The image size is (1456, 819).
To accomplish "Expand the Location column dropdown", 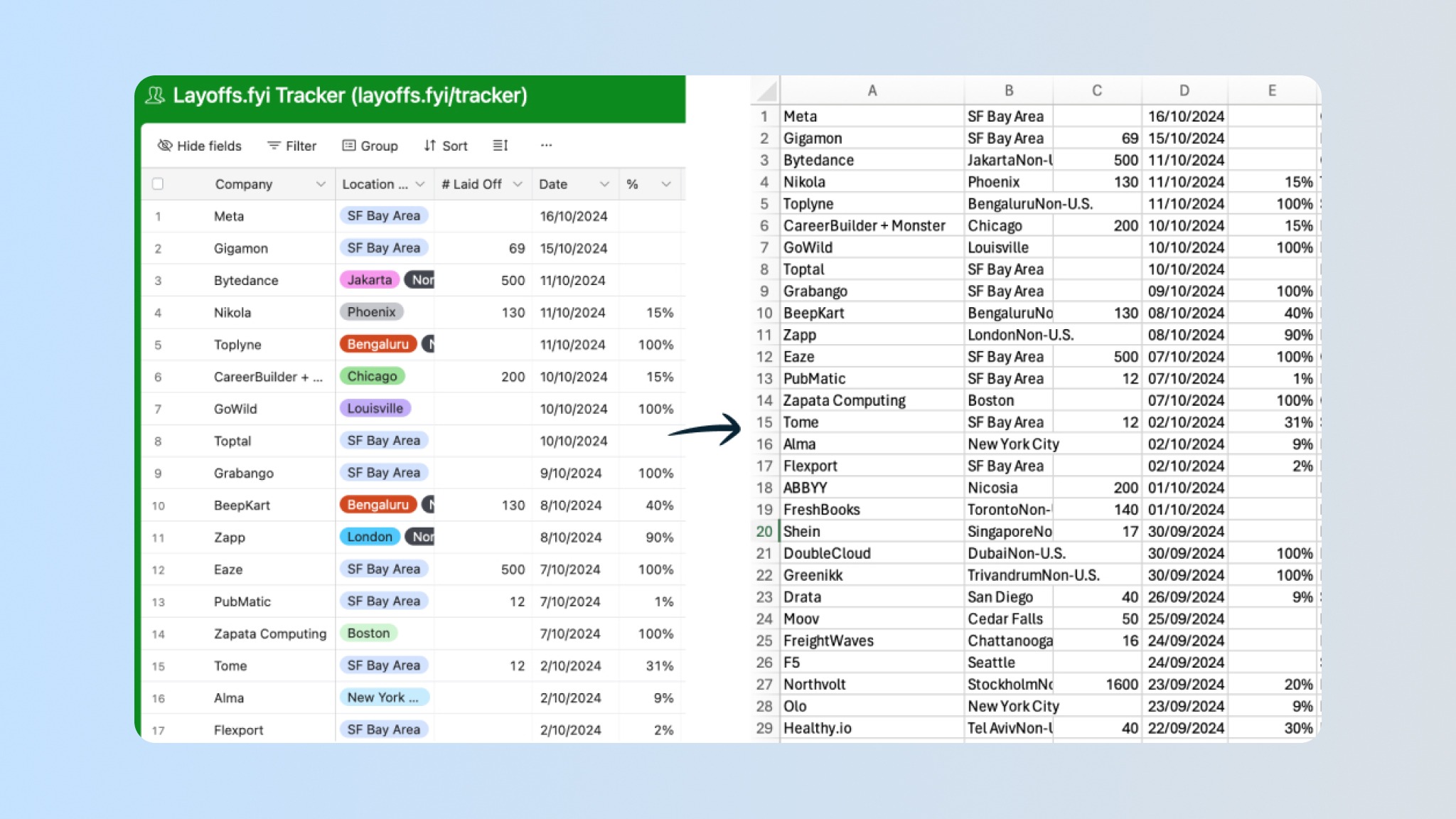I will tap(420, 184).
